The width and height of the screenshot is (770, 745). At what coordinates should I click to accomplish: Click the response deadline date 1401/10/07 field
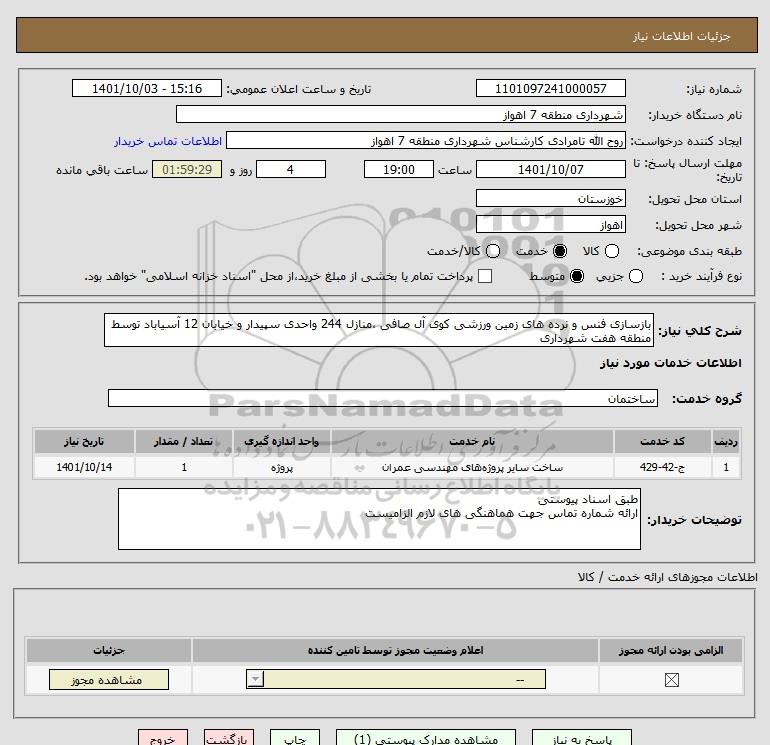(550, 169)
